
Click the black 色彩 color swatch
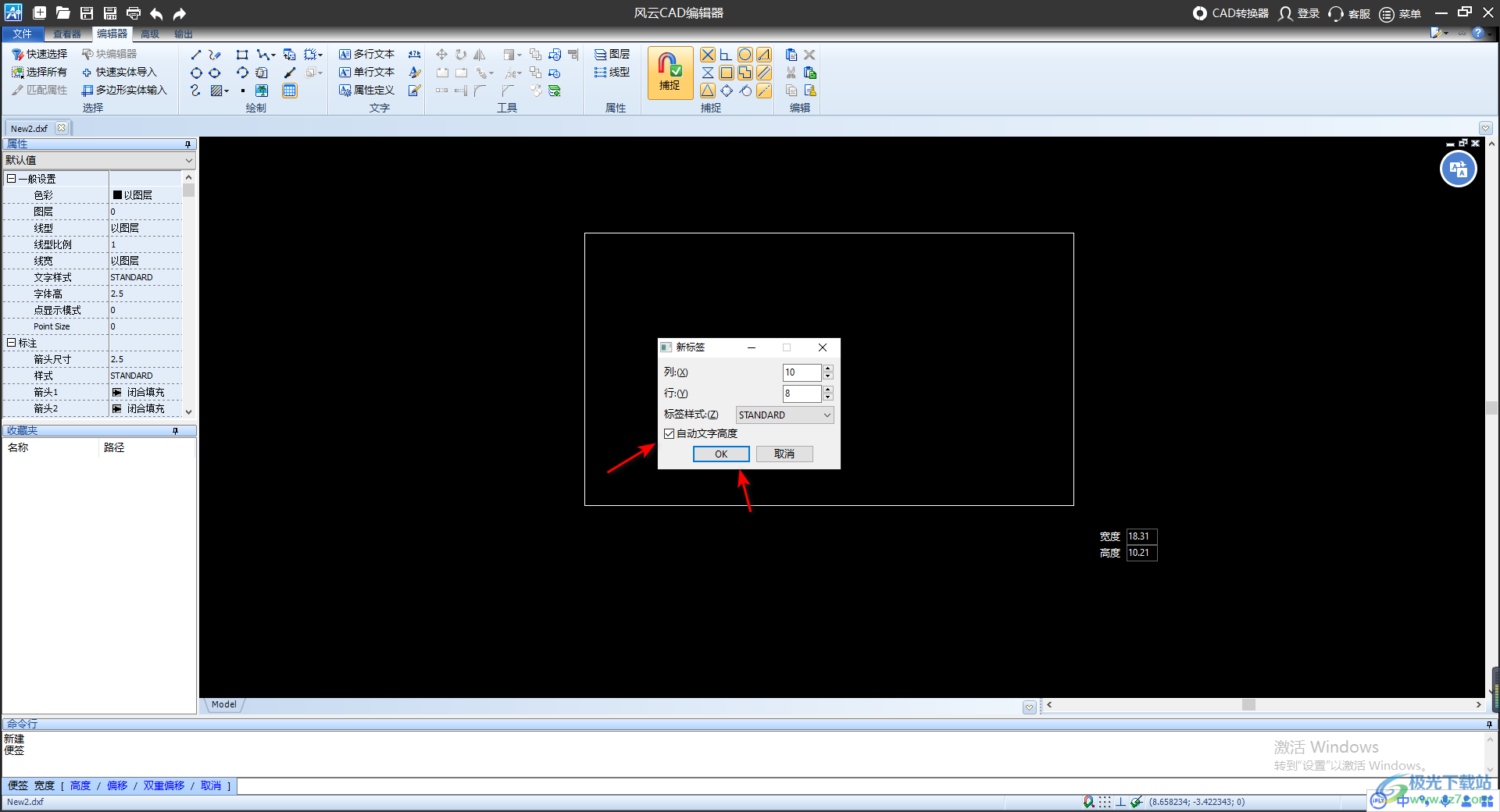pos(117,195)
